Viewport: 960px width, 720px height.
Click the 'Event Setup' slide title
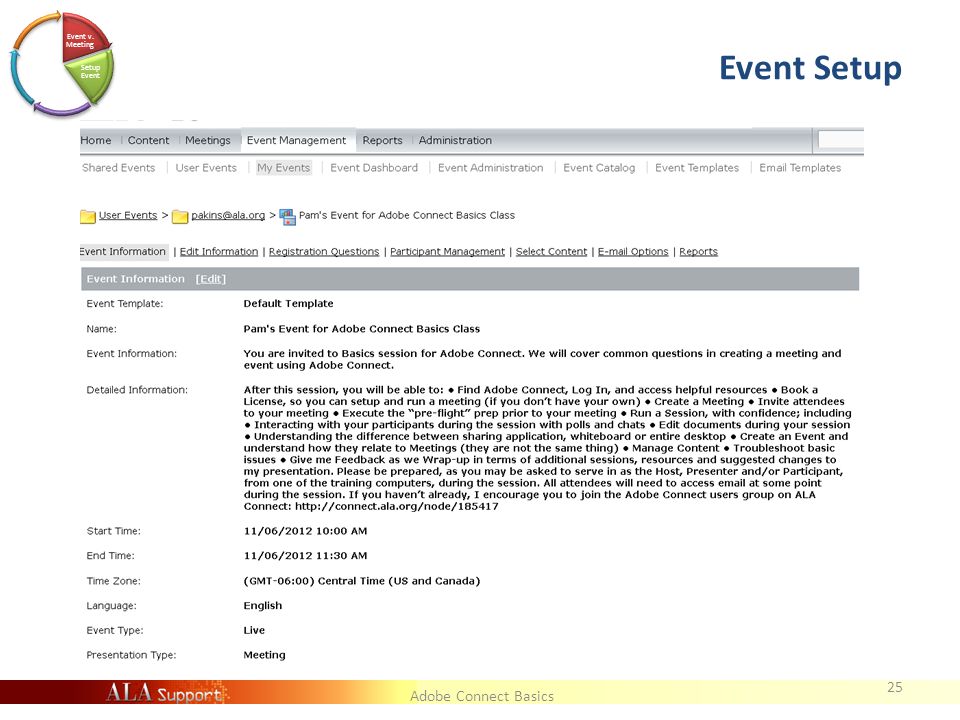(810, 69)
